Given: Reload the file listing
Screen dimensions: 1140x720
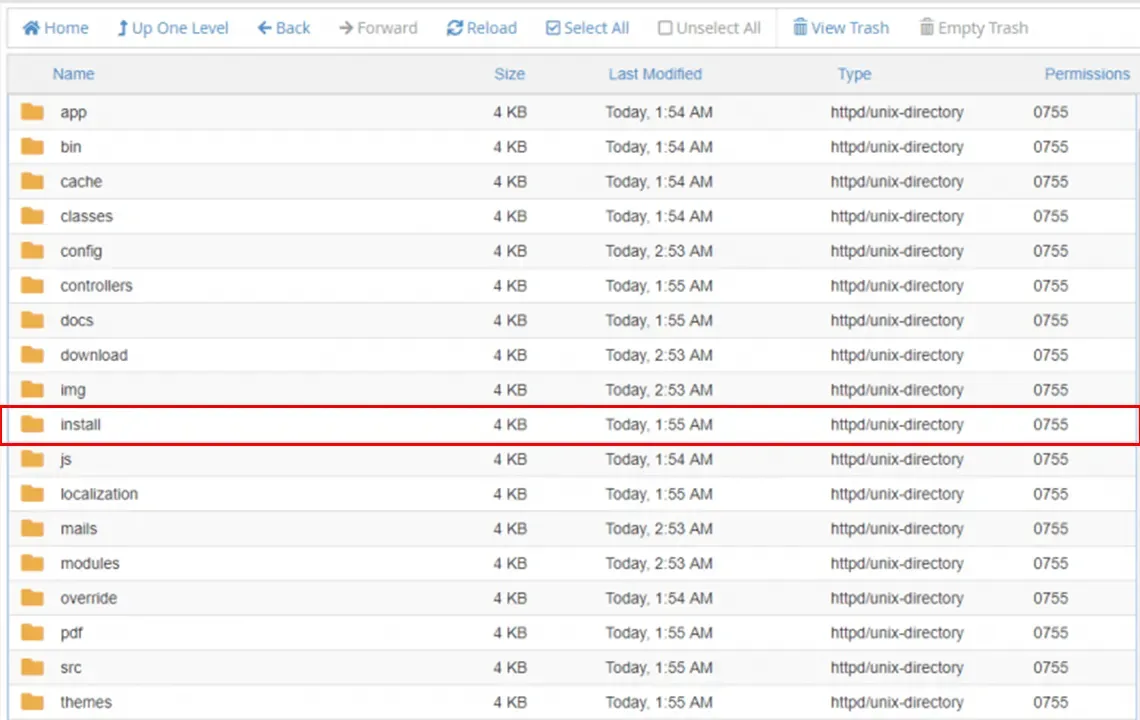Looking at the screenshot, I should (482, 28).
